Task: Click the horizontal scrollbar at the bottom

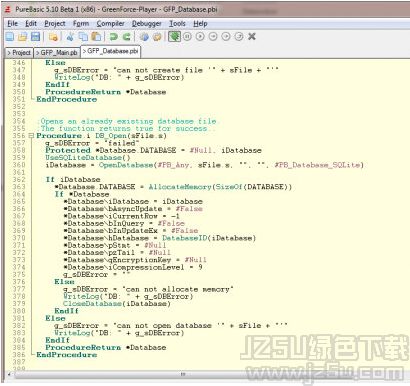Action: coord(183,374)
